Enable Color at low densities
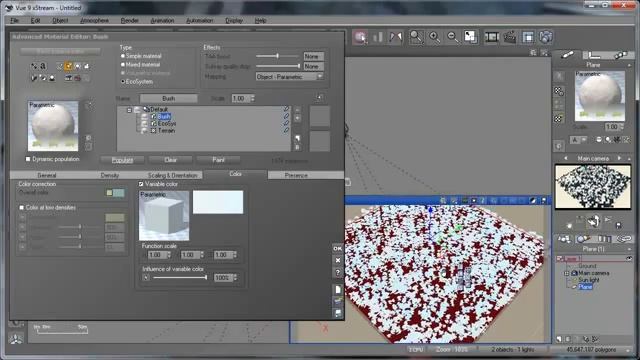Screen dimensions: 640x360 22,208
